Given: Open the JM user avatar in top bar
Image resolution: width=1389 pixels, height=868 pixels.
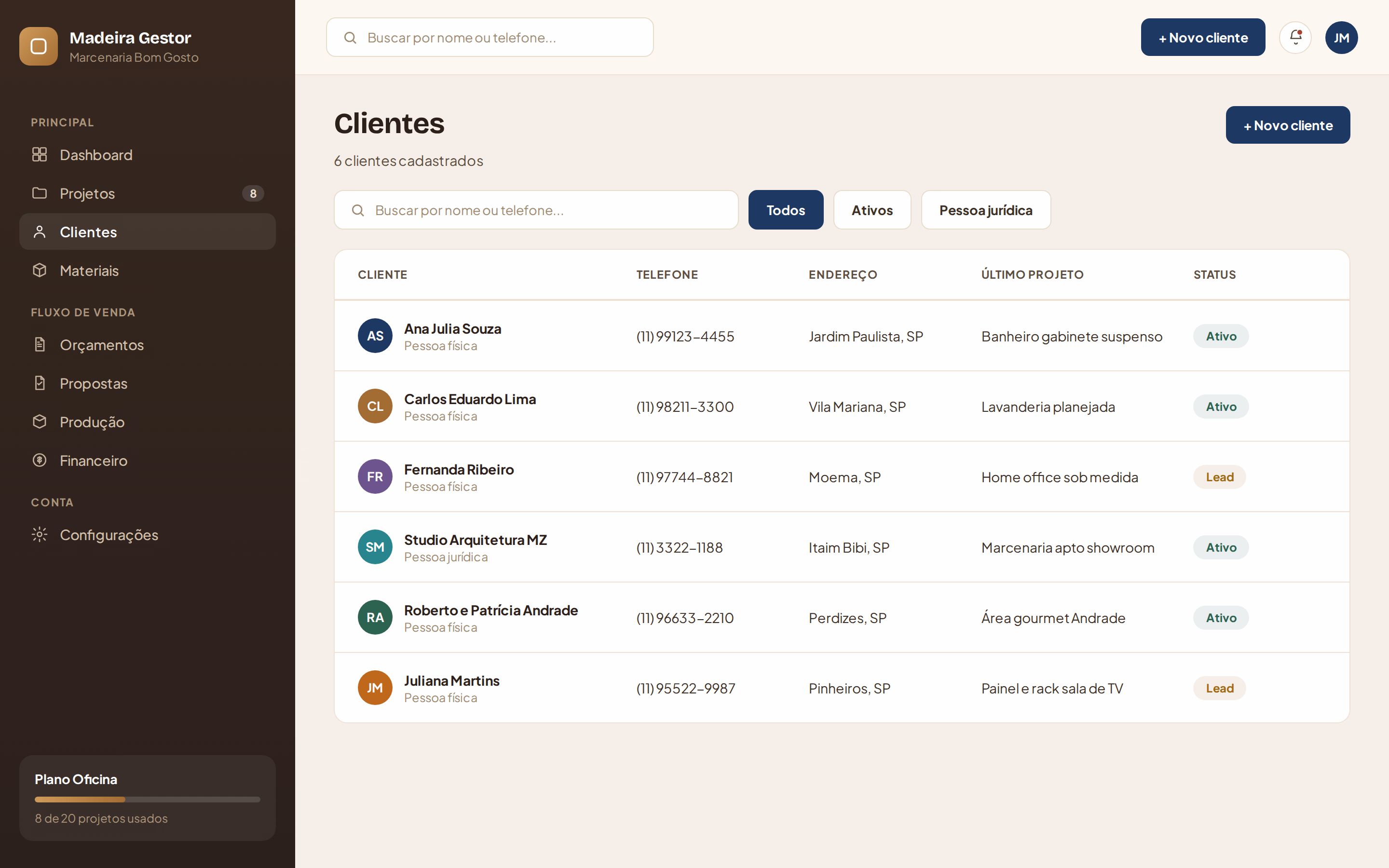Looking at the screenshot, I should point(1341,37).
